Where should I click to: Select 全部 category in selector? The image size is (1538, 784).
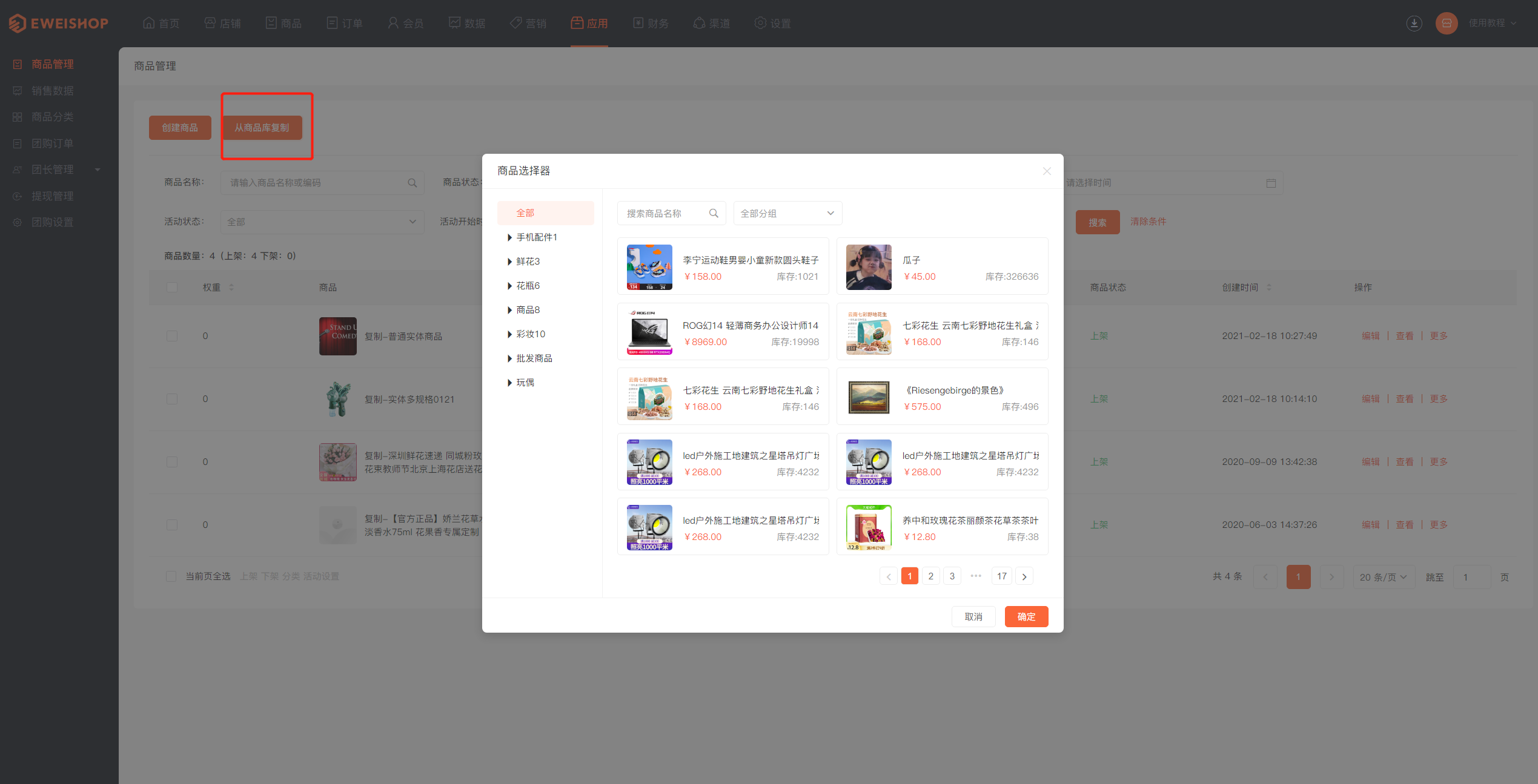pos(545,213)
